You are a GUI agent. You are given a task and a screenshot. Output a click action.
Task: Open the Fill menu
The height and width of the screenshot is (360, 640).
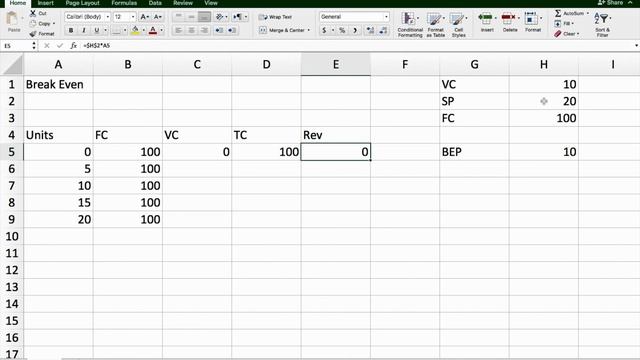click(564, 24)
